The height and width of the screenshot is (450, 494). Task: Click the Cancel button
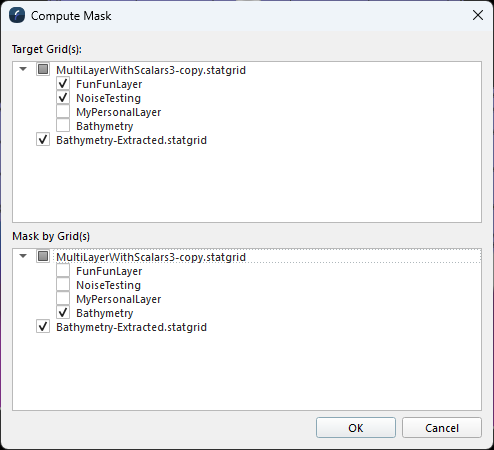(x=442, y=428)
